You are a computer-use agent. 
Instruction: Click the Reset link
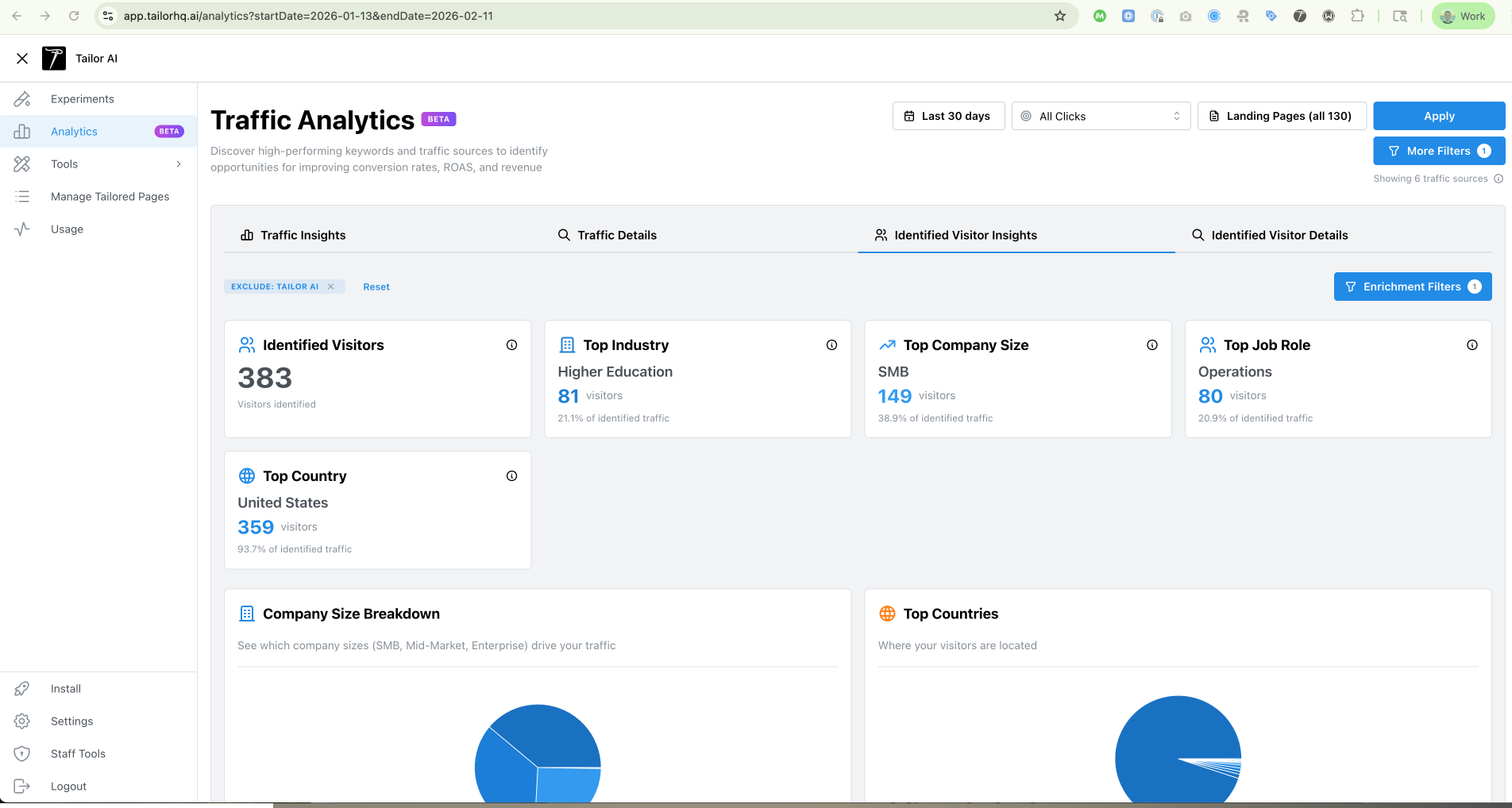[376, 287]
